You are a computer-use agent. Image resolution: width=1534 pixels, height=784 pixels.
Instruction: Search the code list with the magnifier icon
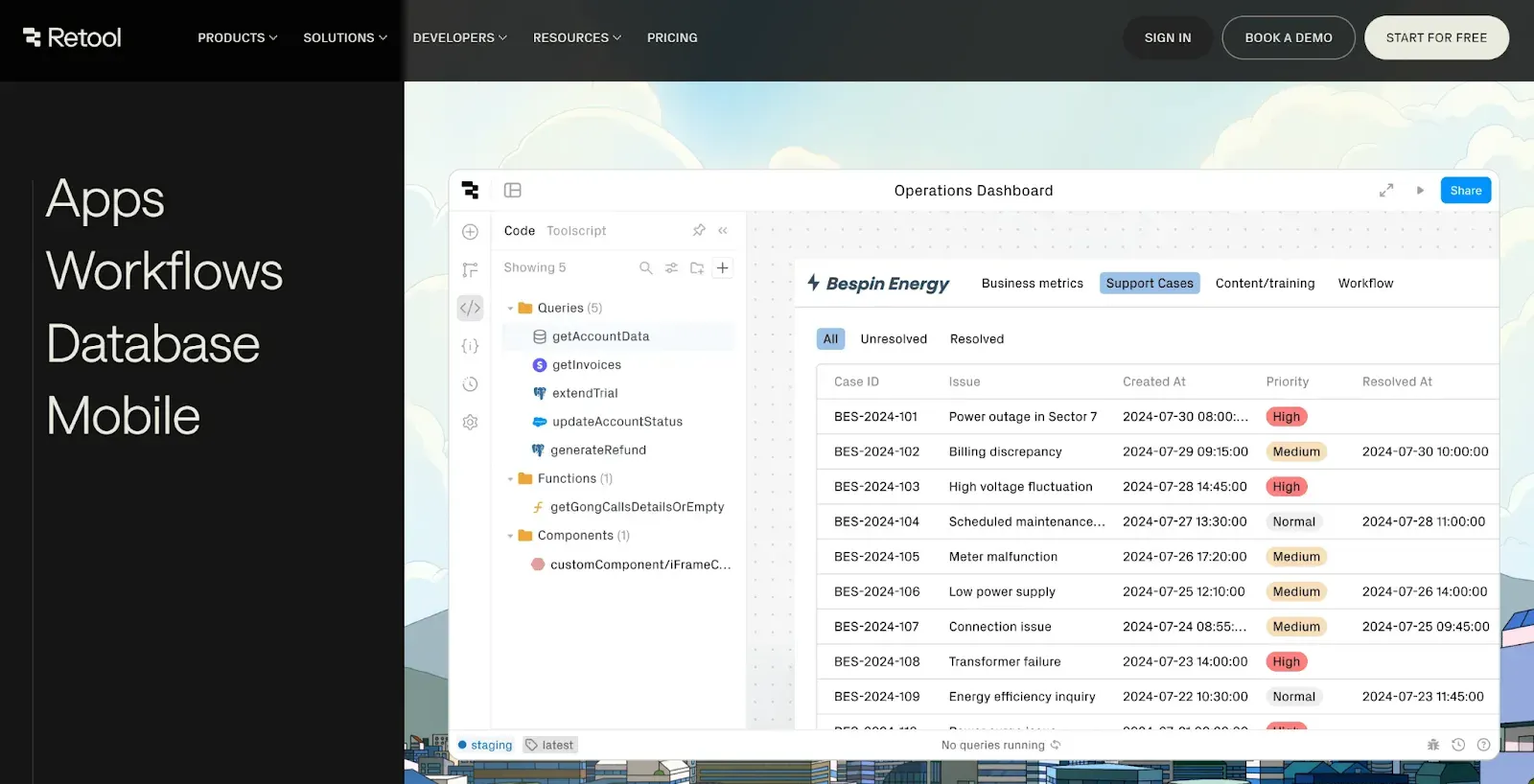point(646,268)
